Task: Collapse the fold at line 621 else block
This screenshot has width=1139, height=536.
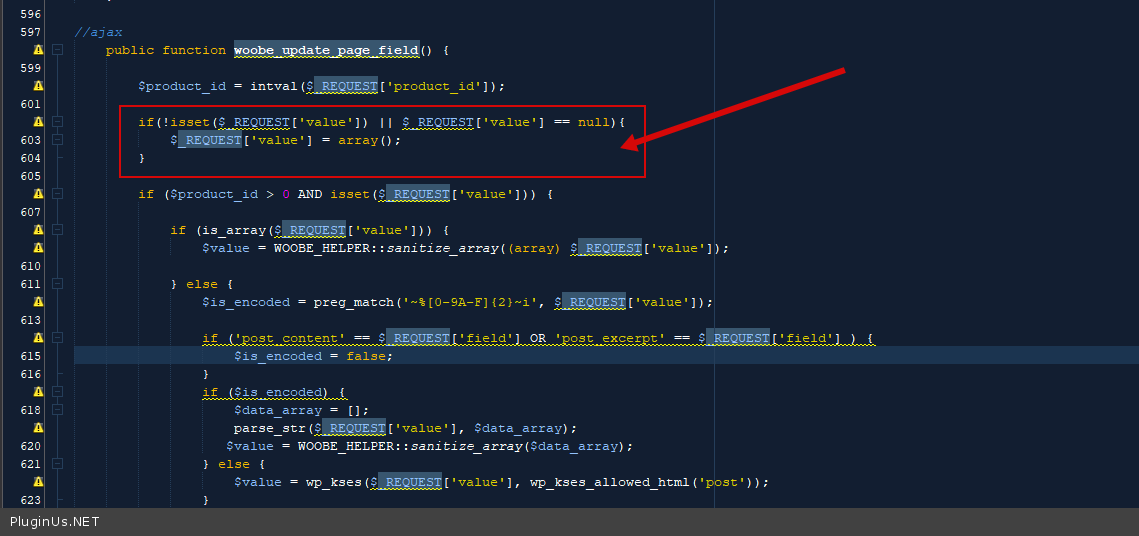Action: 58,464
